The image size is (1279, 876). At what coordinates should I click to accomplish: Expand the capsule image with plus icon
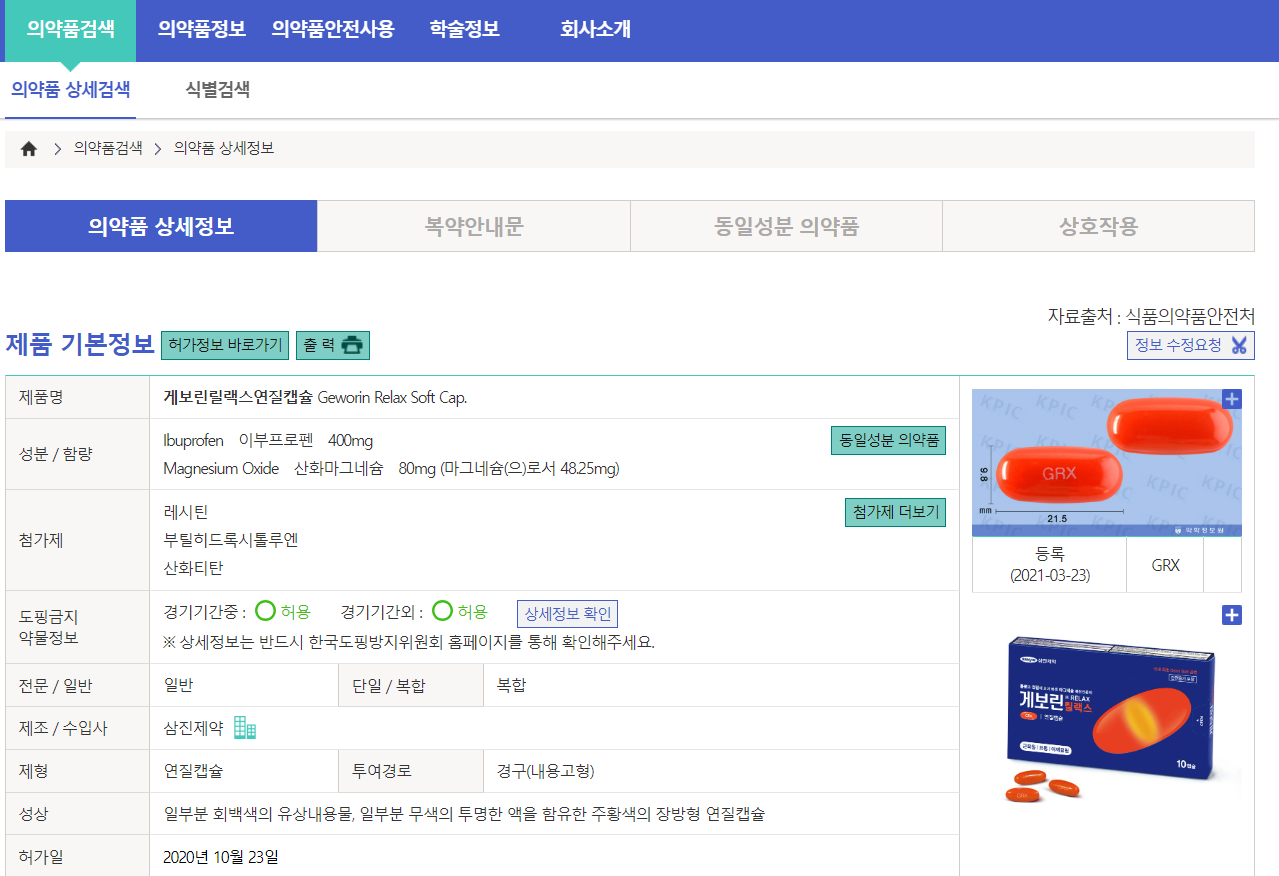(1232, 399)
